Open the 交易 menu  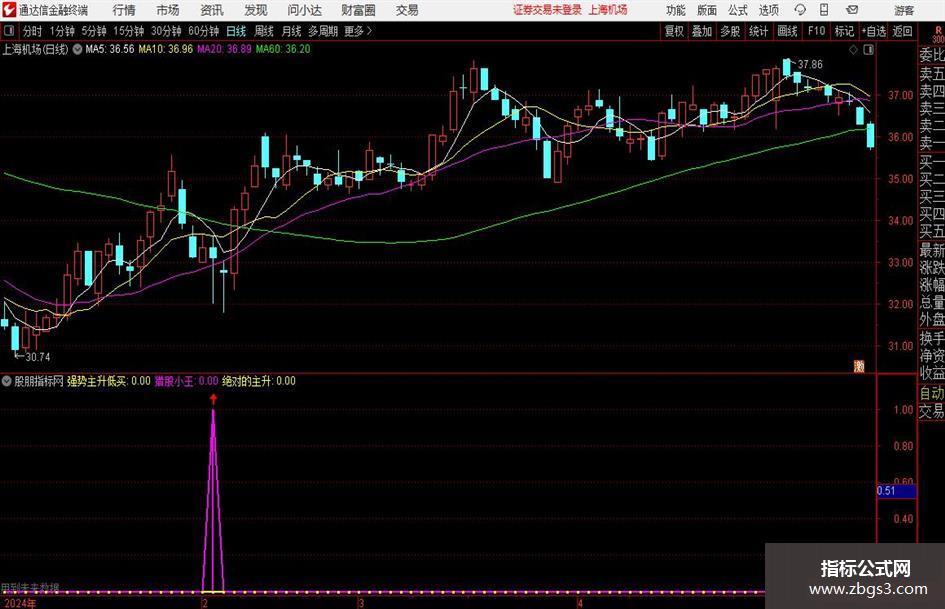407,10
